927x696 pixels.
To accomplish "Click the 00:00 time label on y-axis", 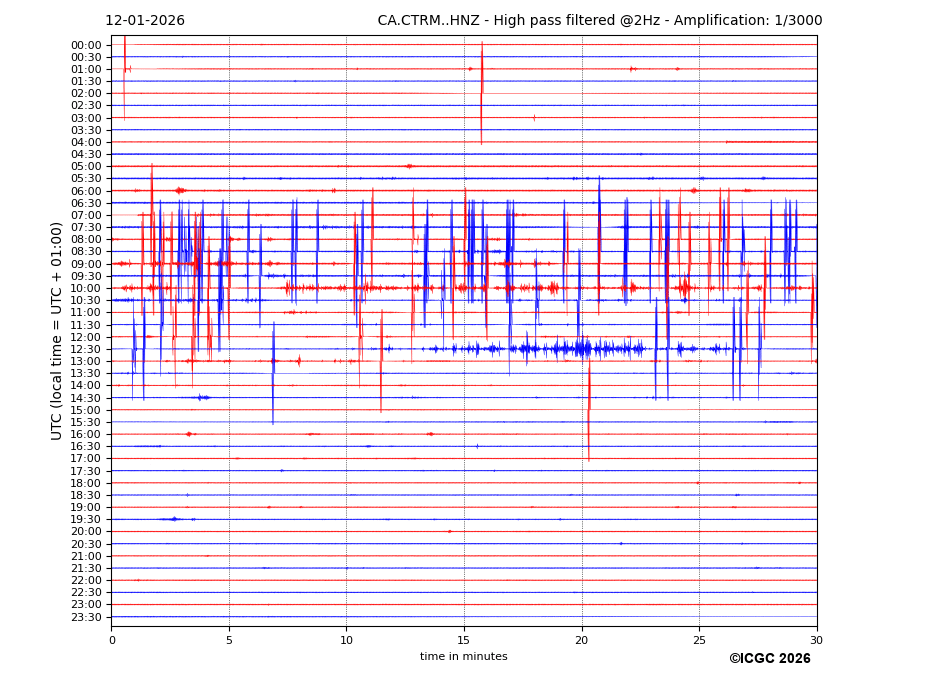I will (x=86, y=45).
